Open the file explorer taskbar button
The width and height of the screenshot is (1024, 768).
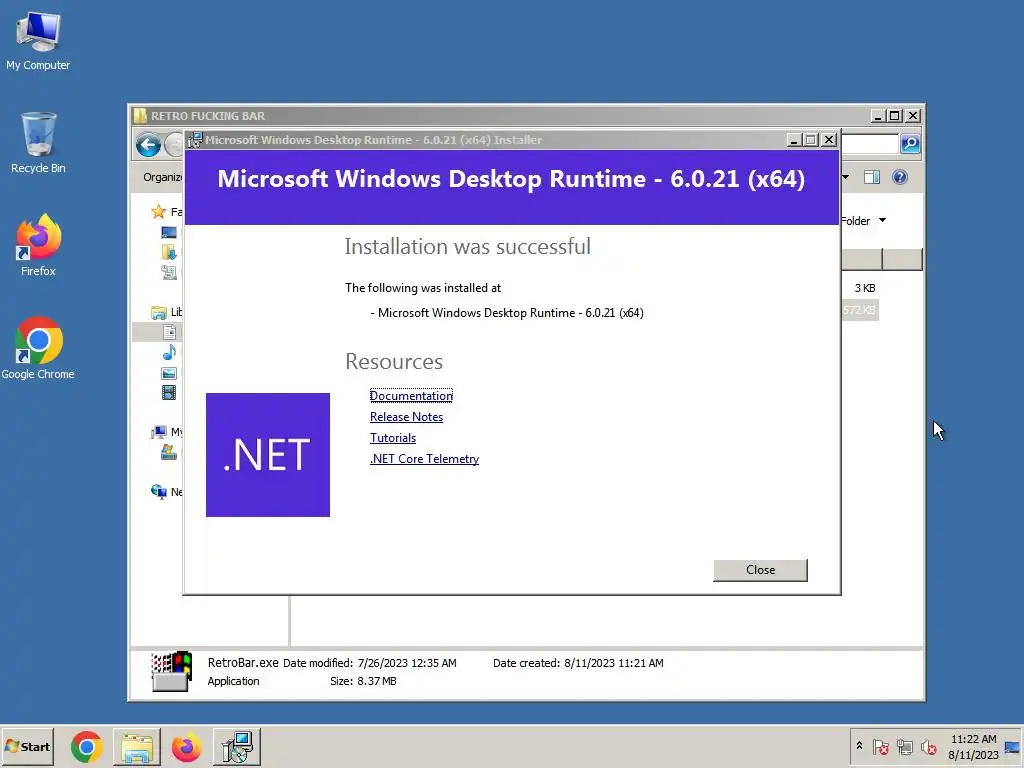click(x=136, y=746)
